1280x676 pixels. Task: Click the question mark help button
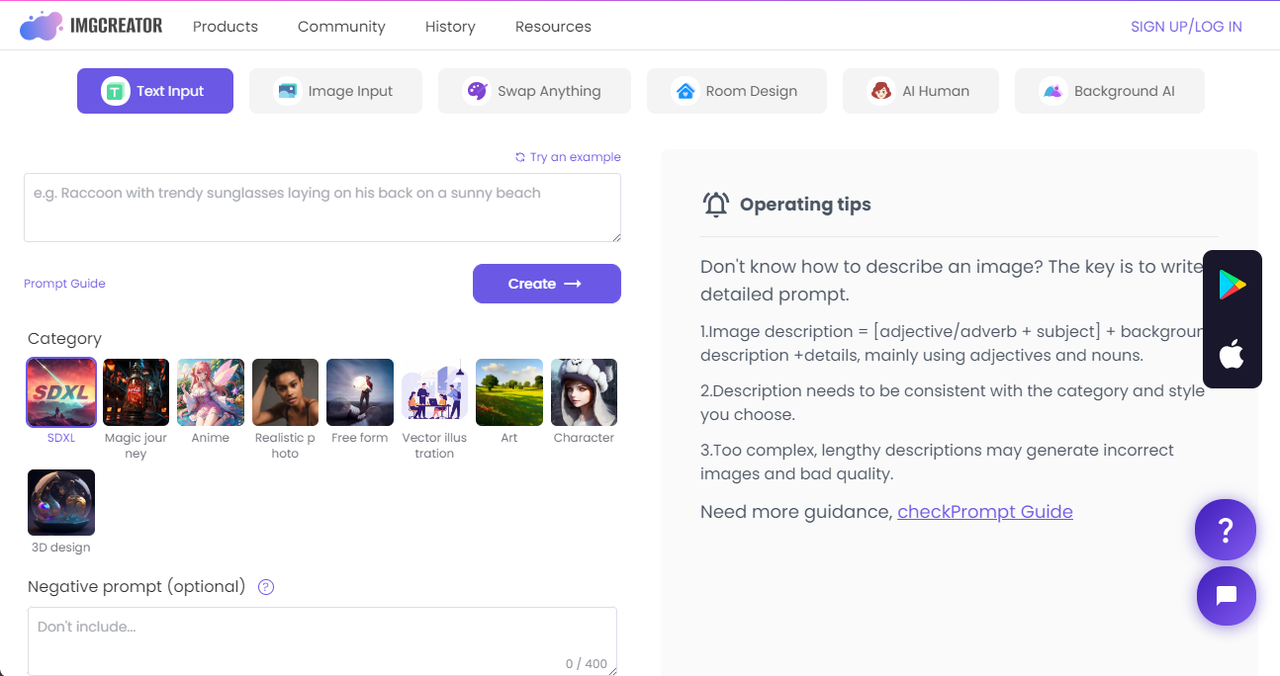(1225, 530)
